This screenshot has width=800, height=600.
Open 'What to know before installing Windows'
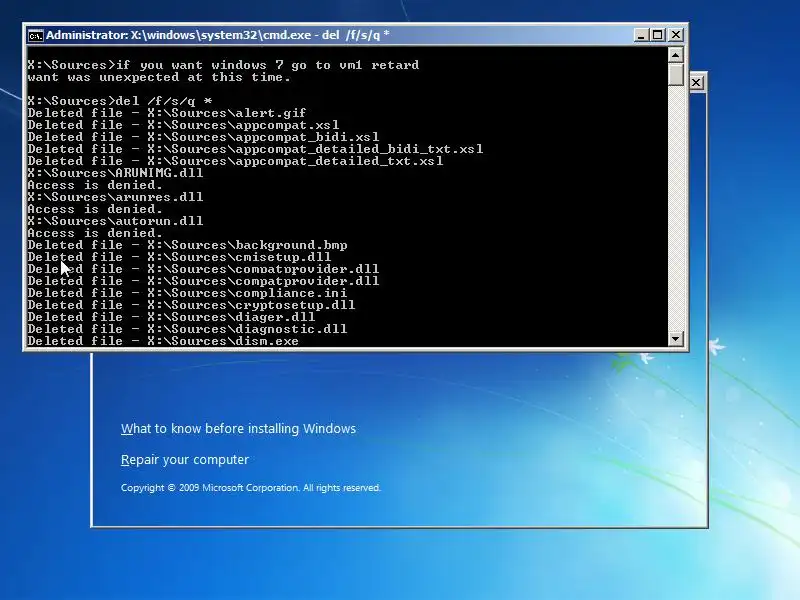(238, 429)
